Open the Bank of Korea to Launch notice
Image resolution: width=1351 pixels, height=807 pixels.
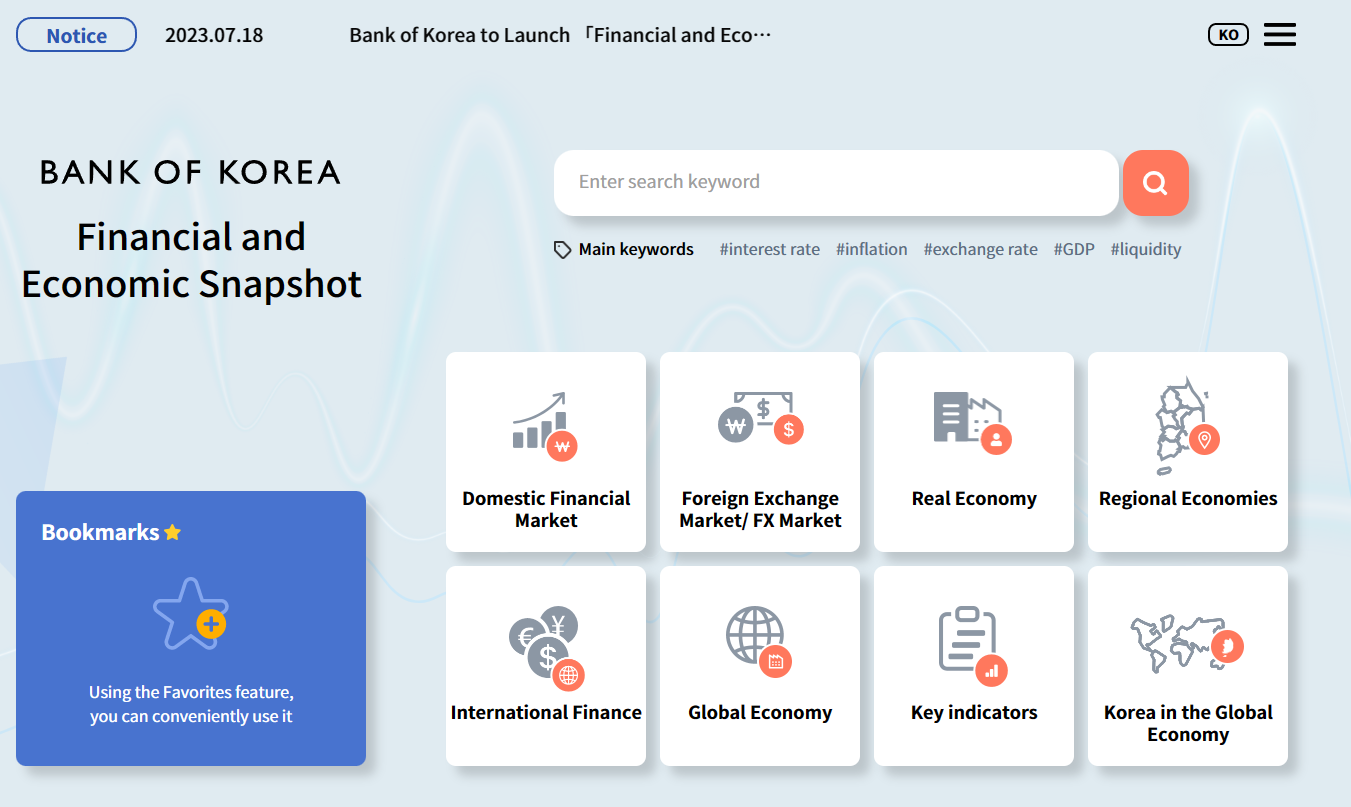561,35
